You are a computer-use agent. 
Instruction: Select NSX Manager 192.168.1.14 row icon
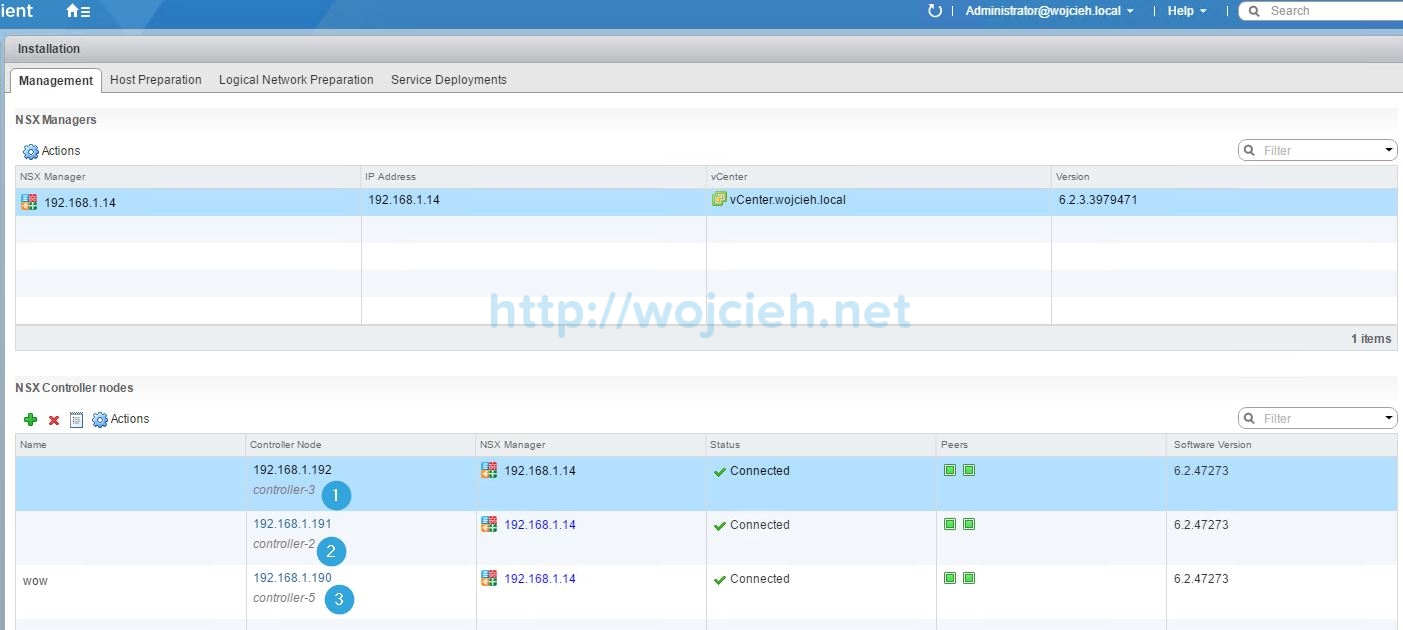29,202
